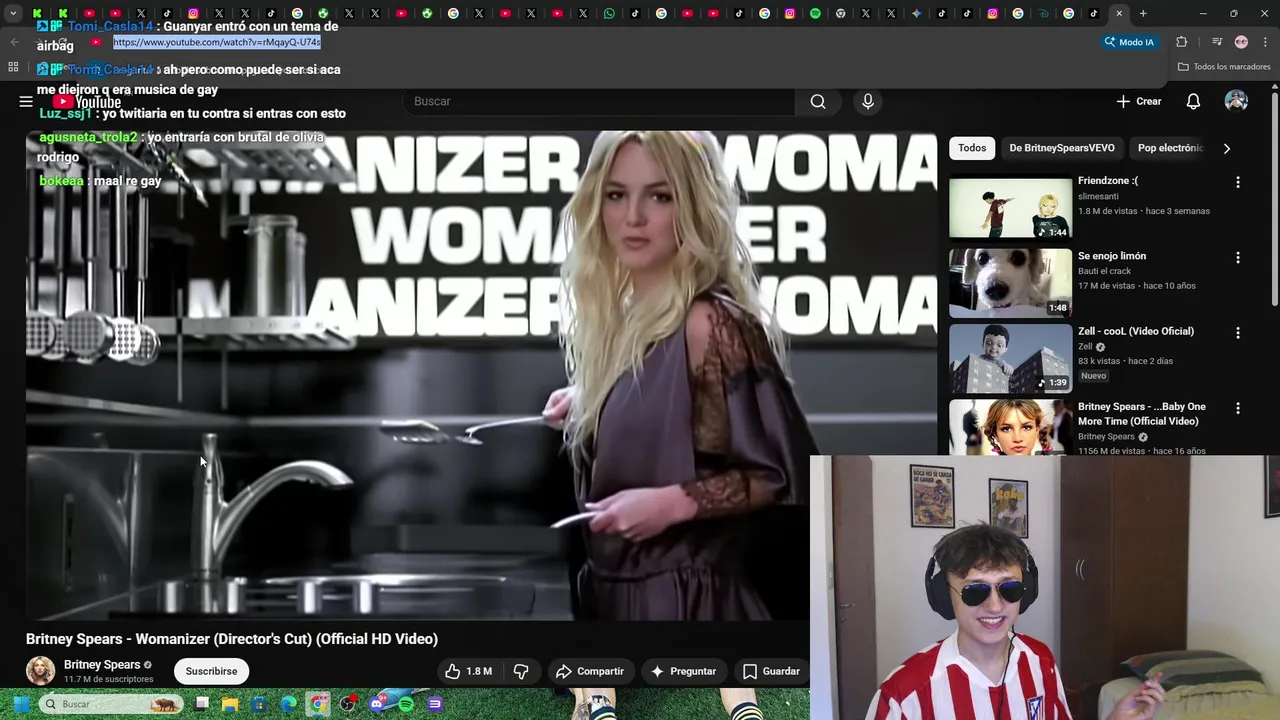Click the Preguntar button
This screenshot has height=720, width=1280.
(683, 671)
